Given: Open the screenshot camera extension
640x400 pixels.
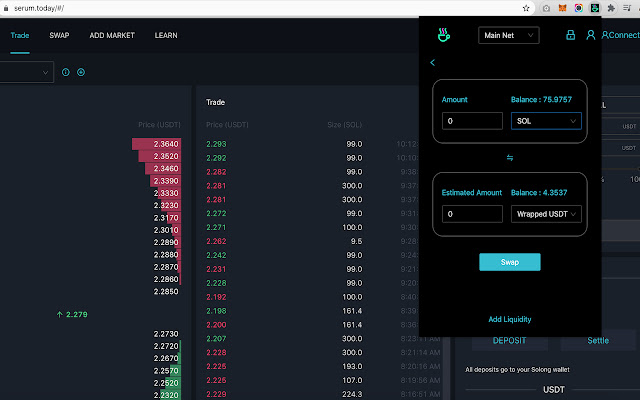Looking at the screenshot, I should [x=546, y=8].
